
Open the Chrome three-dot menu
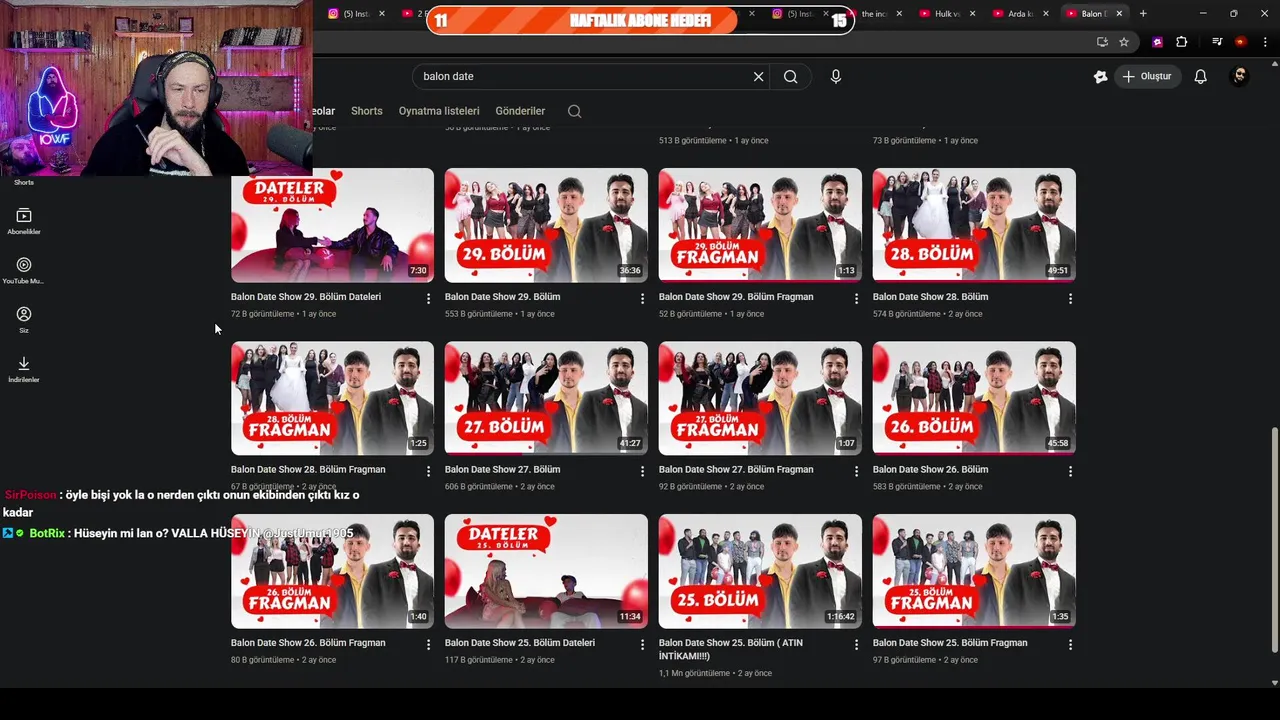1264,42
